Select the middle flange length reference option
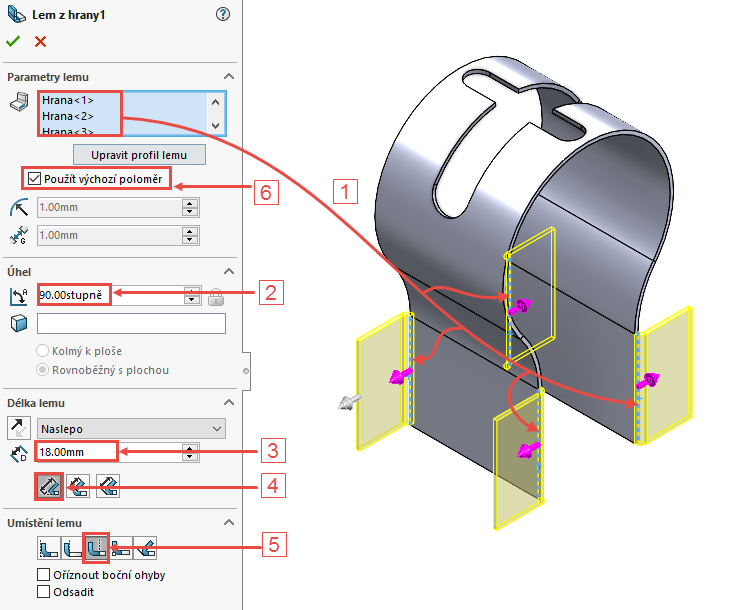The image size is (750, 610). coord(78,487)
